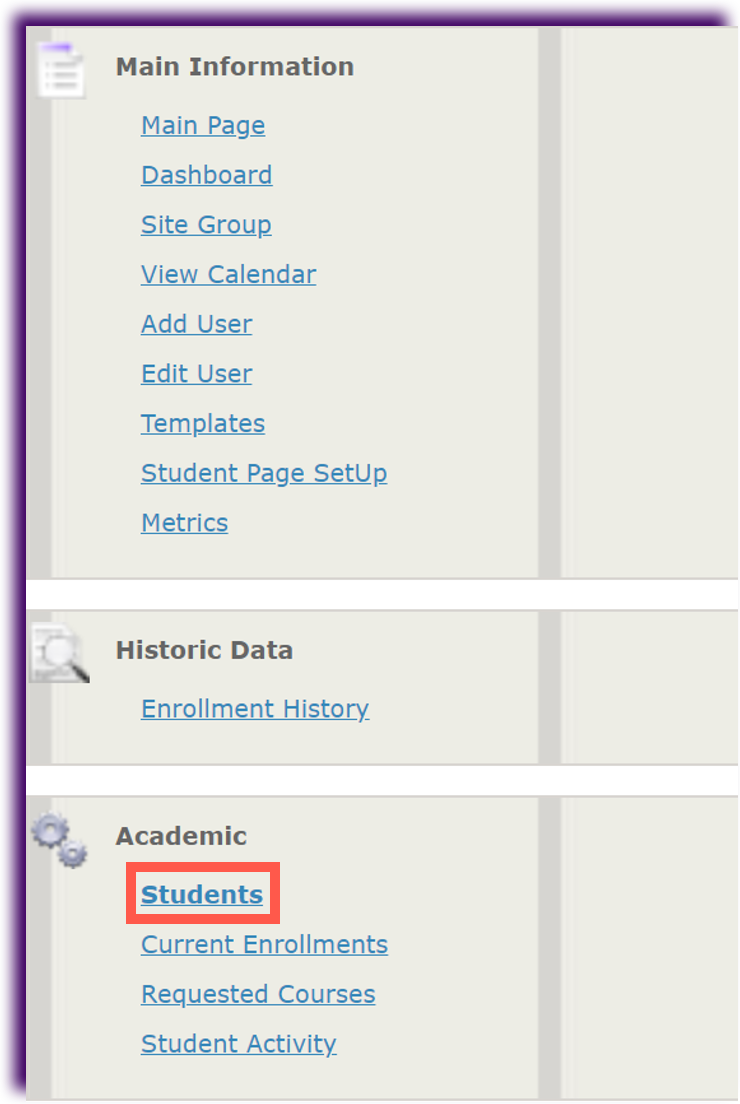This screenshot has width=740, height=1104.
Task: Click the Academic gears icon
Action: tap(59, 840)
